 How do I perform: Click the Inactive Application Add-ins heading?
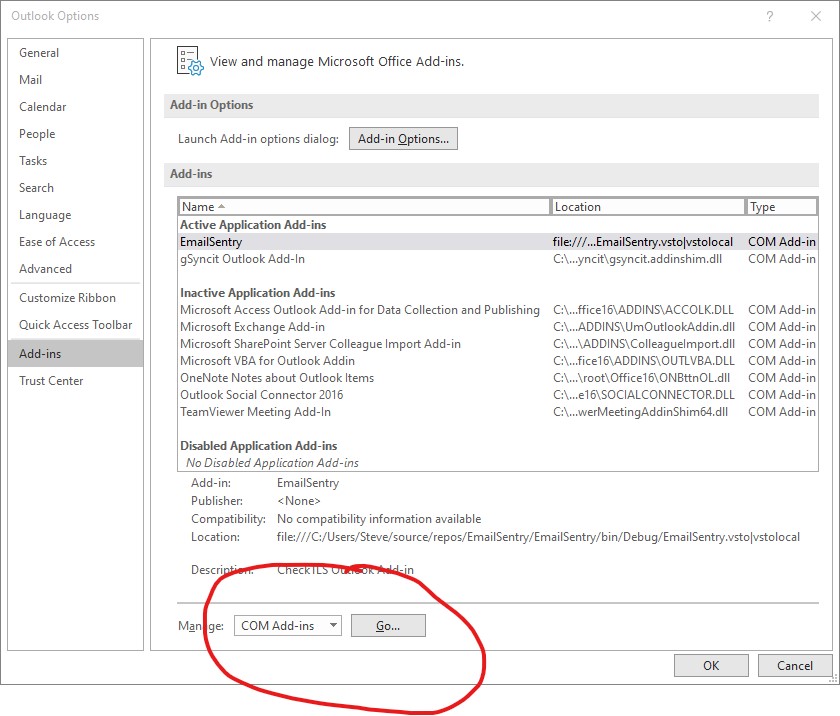[x=258, y=293]
